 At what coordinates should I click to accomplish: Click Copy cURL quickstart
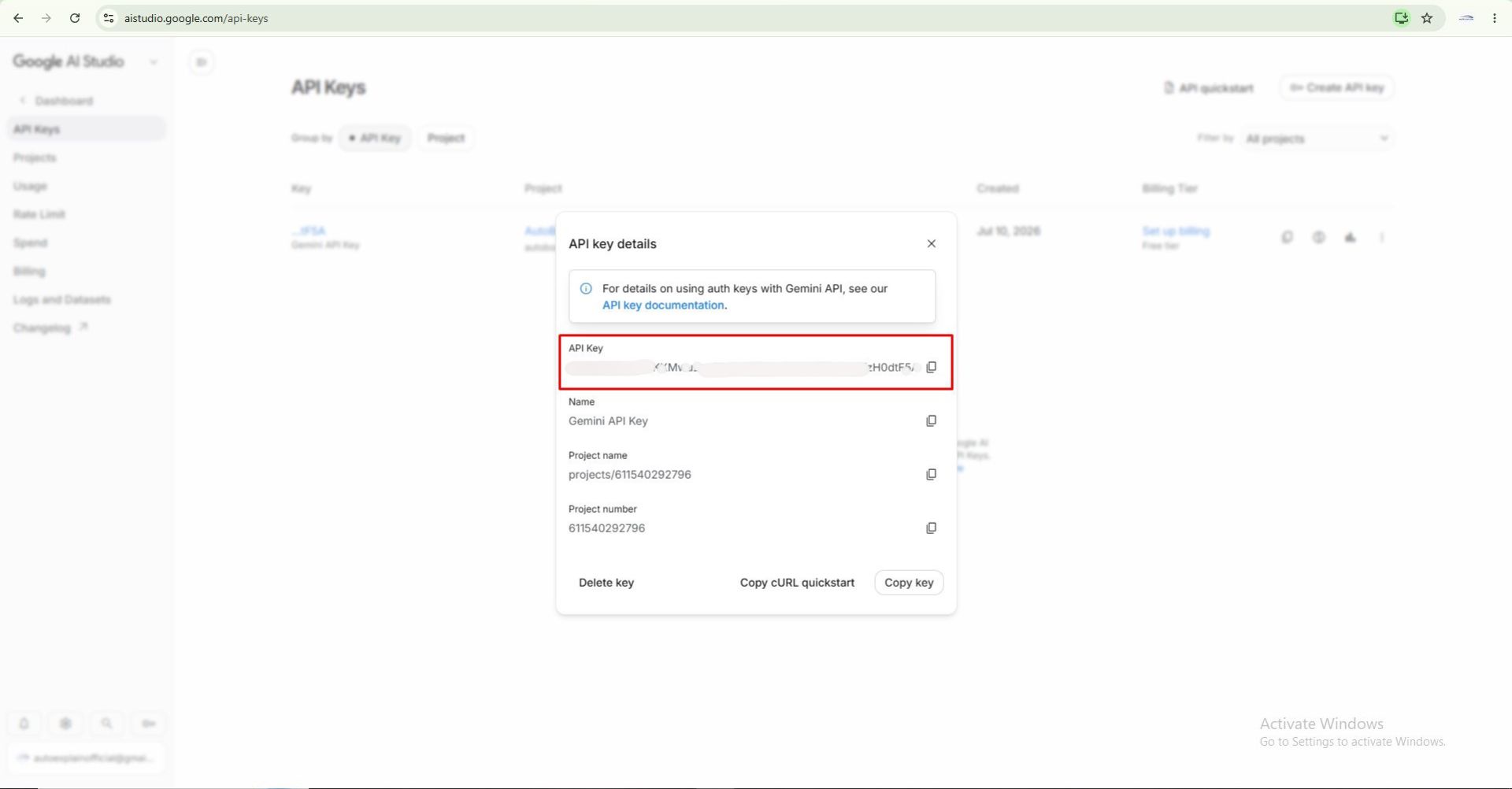797,583
